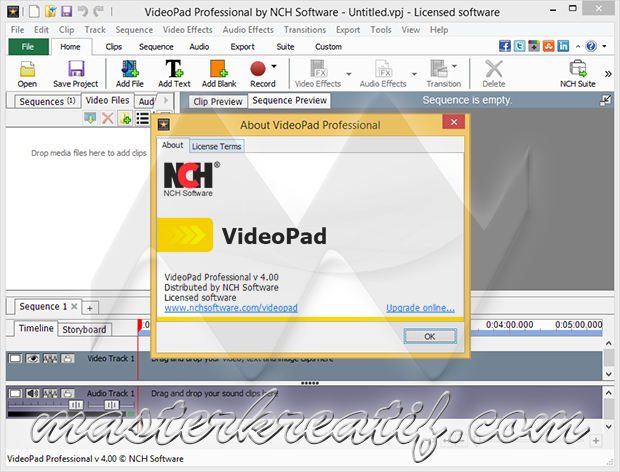Click Audio Track 1 volume slider handle
Viewport: 620px width, 472px height.
click(x=76, y=404)
